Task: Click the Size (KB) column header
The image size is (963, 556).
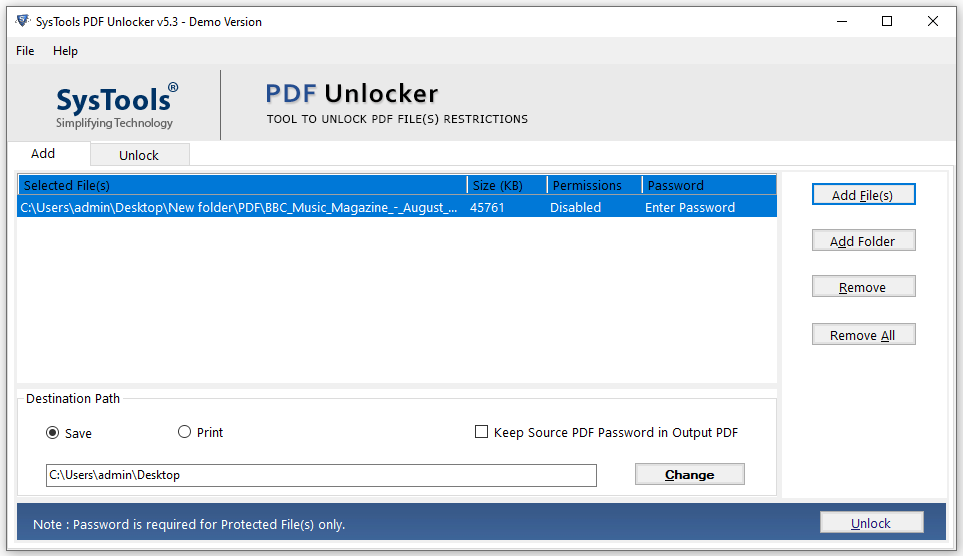Action: tap(507, 186)
